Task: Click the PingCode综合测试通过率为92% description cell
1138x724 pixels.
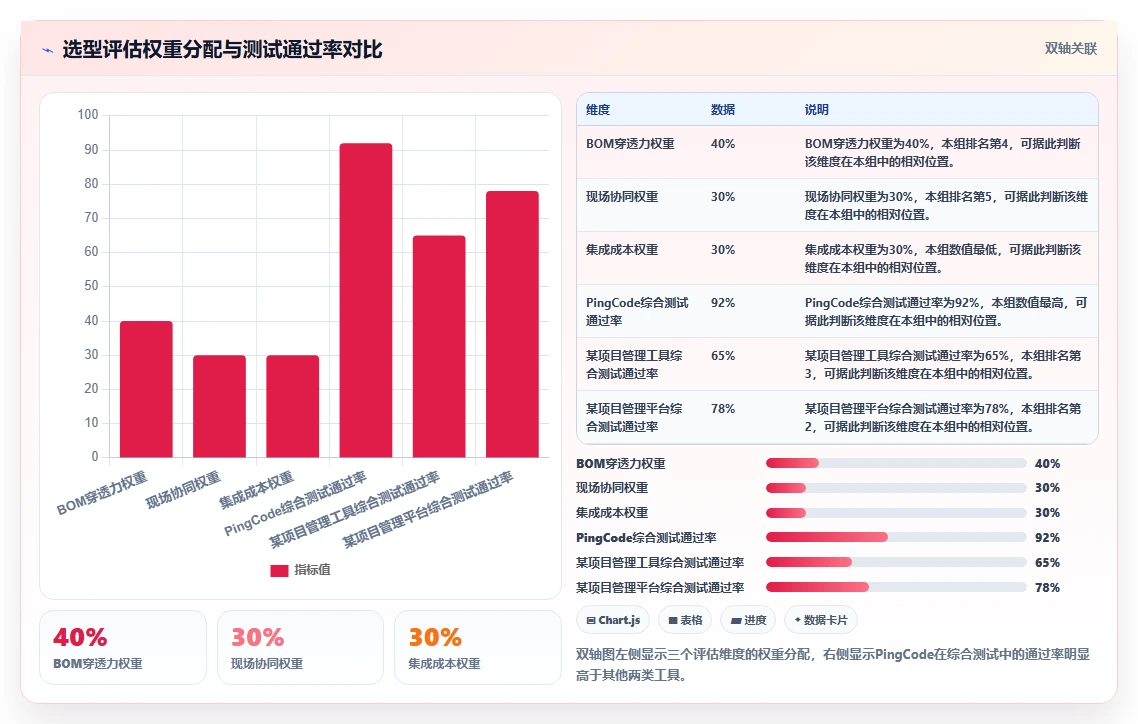Action: tap(946, 311)
